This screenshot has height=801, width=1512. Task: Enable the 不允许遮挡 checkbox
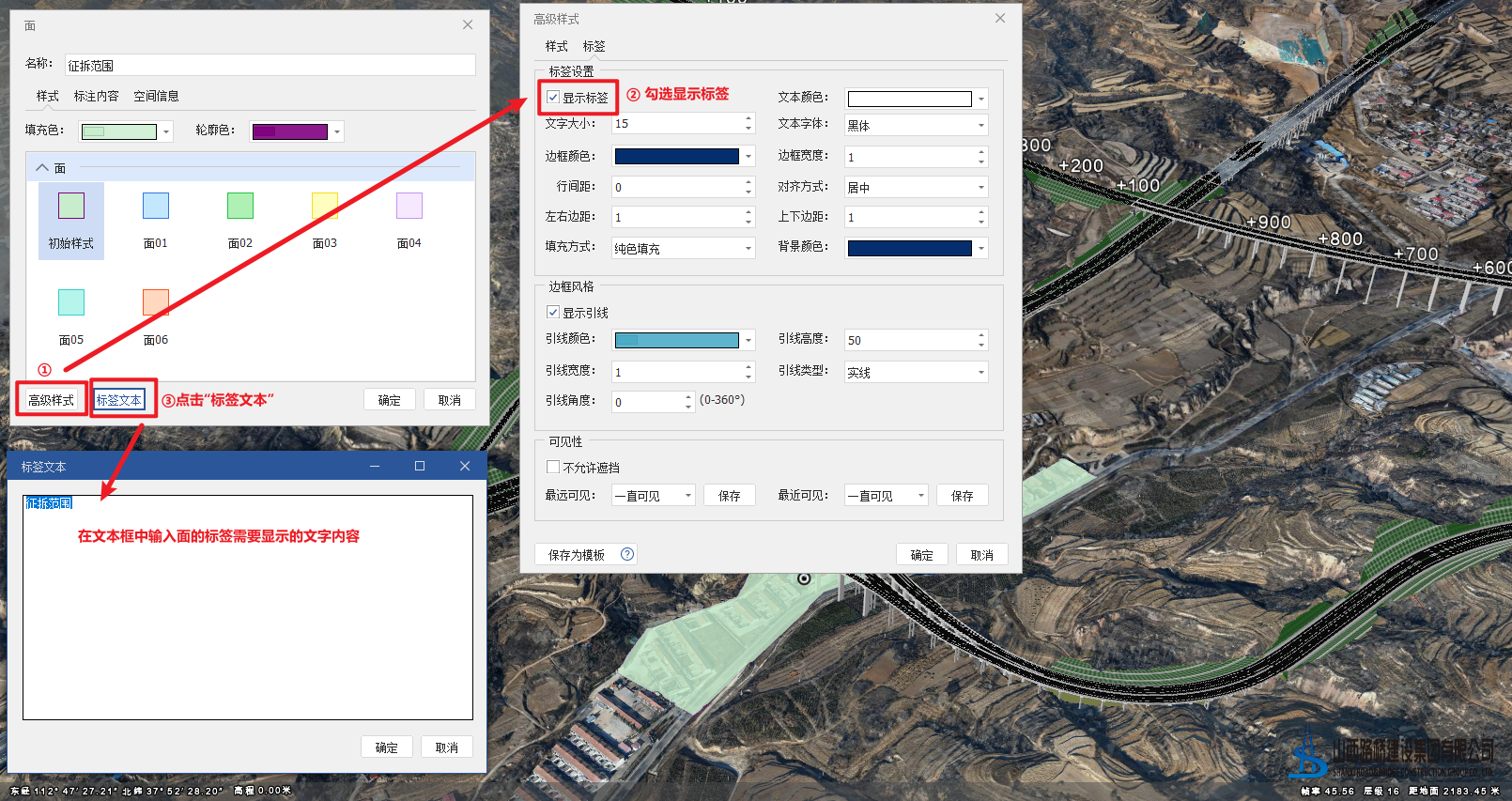tap(554, 467)
